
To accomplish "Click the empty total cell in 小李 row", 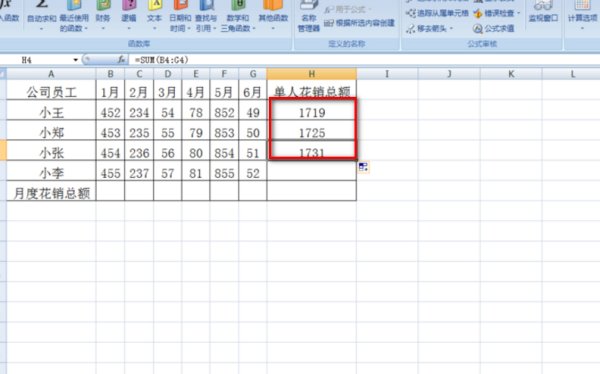I will [312, 171].
